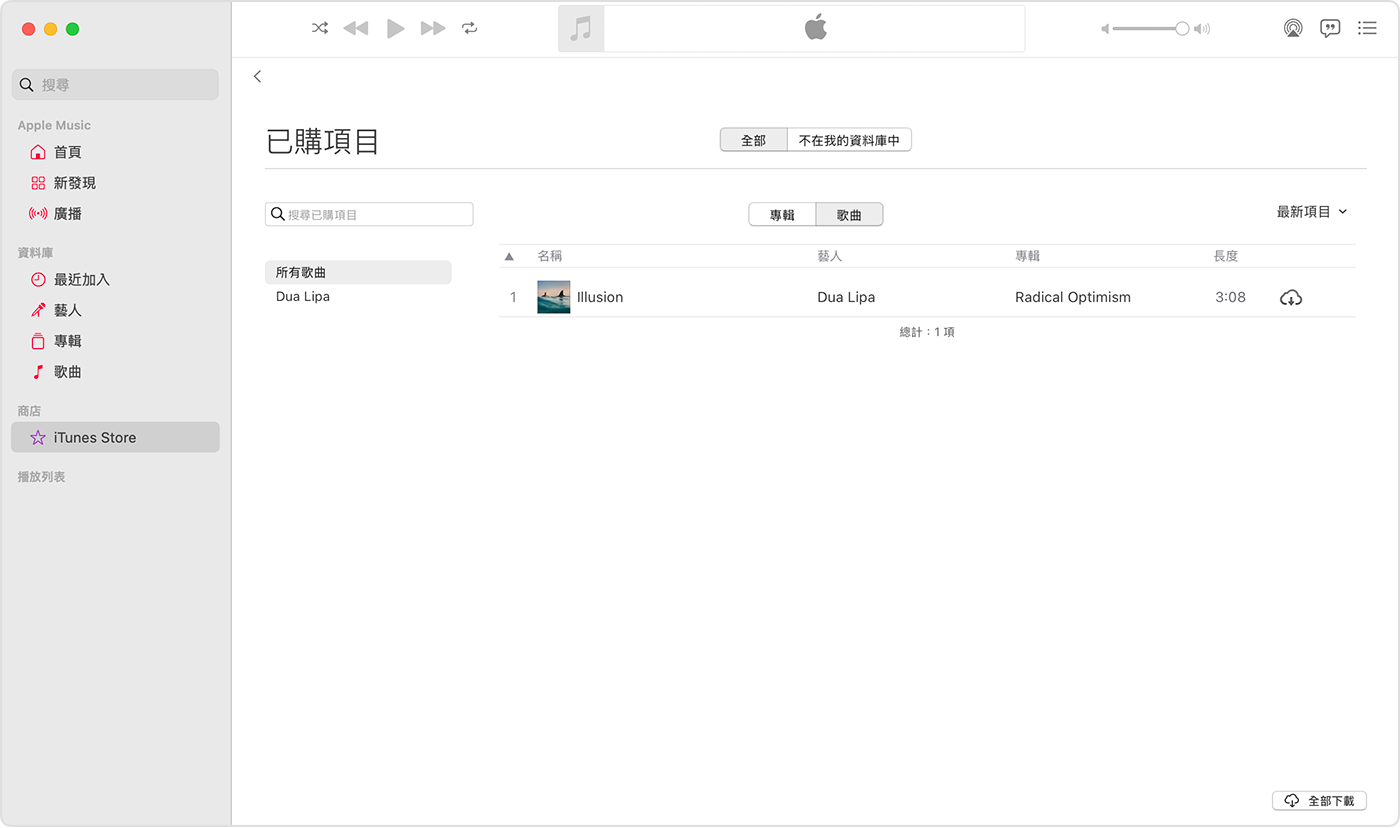Click the green full screen button
1400x828 pixels.
[72, 29]
